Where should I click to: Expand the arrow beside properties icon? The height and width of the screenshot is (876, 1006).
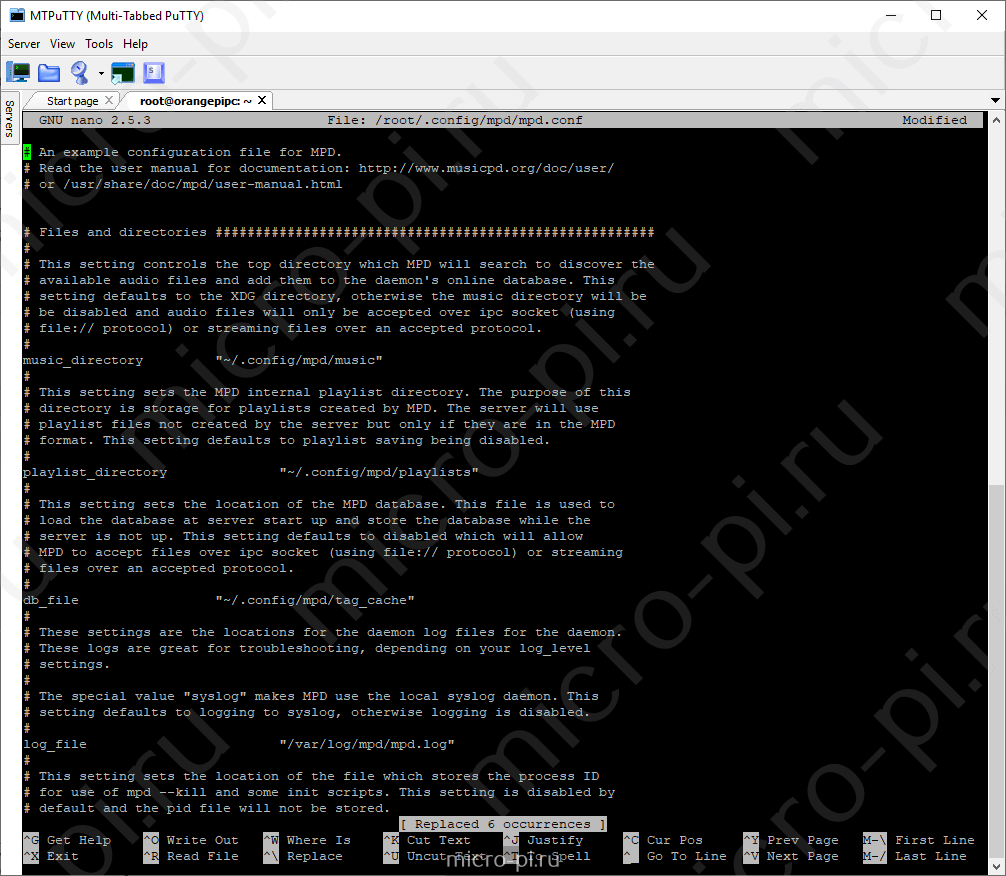tap(101, 74)
